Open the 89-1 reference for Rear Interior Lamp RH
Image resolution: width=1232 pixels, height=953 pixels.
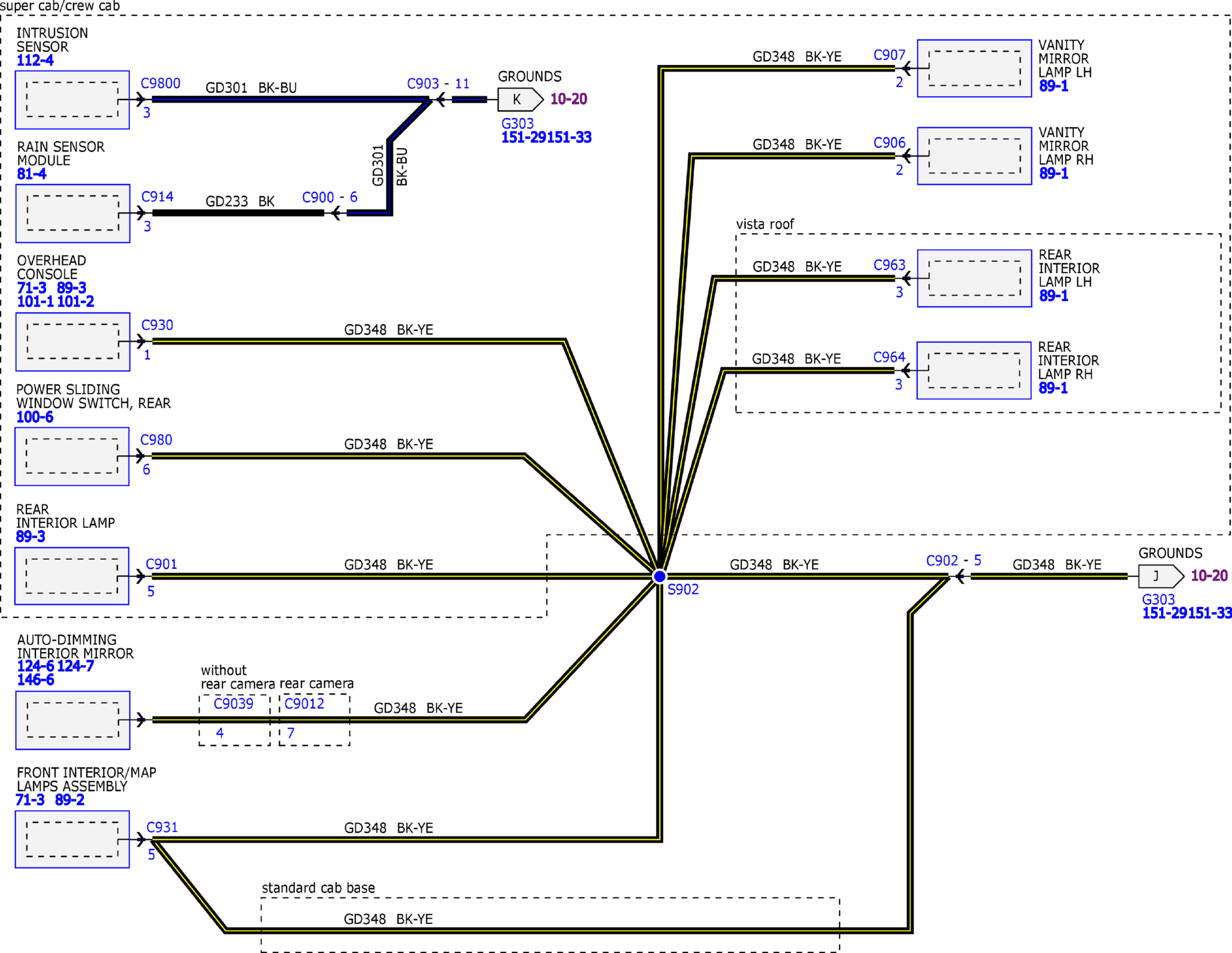1053,388
